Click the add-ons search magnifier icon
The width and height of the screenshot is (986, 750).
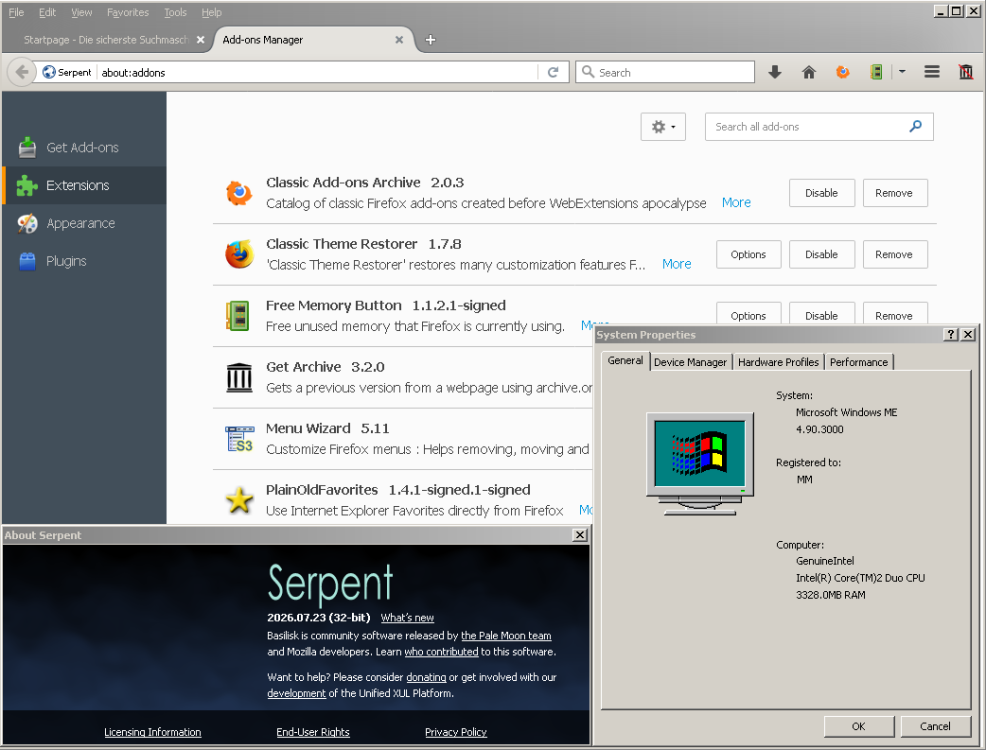916,126
